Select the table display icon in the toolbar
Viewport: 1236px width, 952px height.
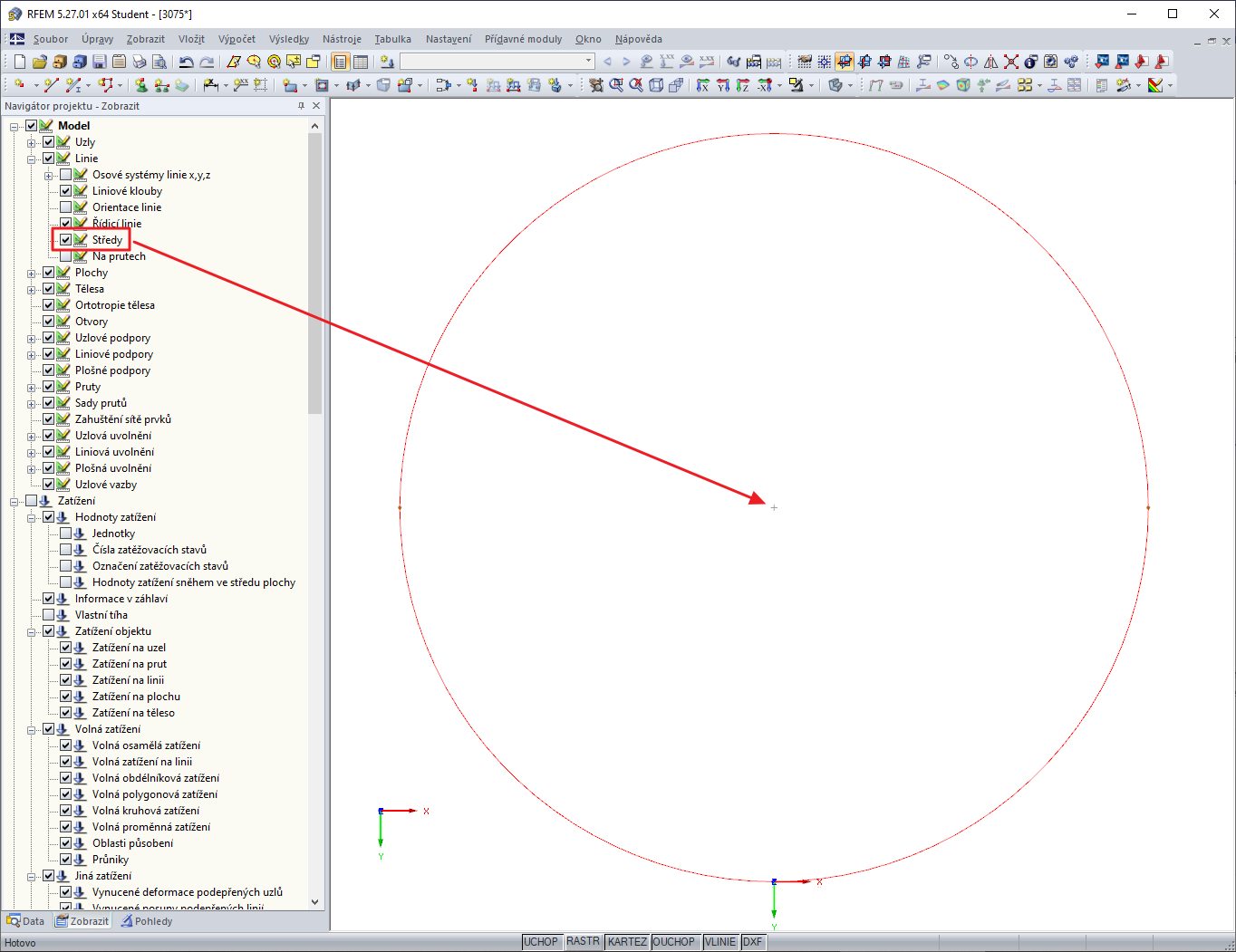tap(361, 61)
